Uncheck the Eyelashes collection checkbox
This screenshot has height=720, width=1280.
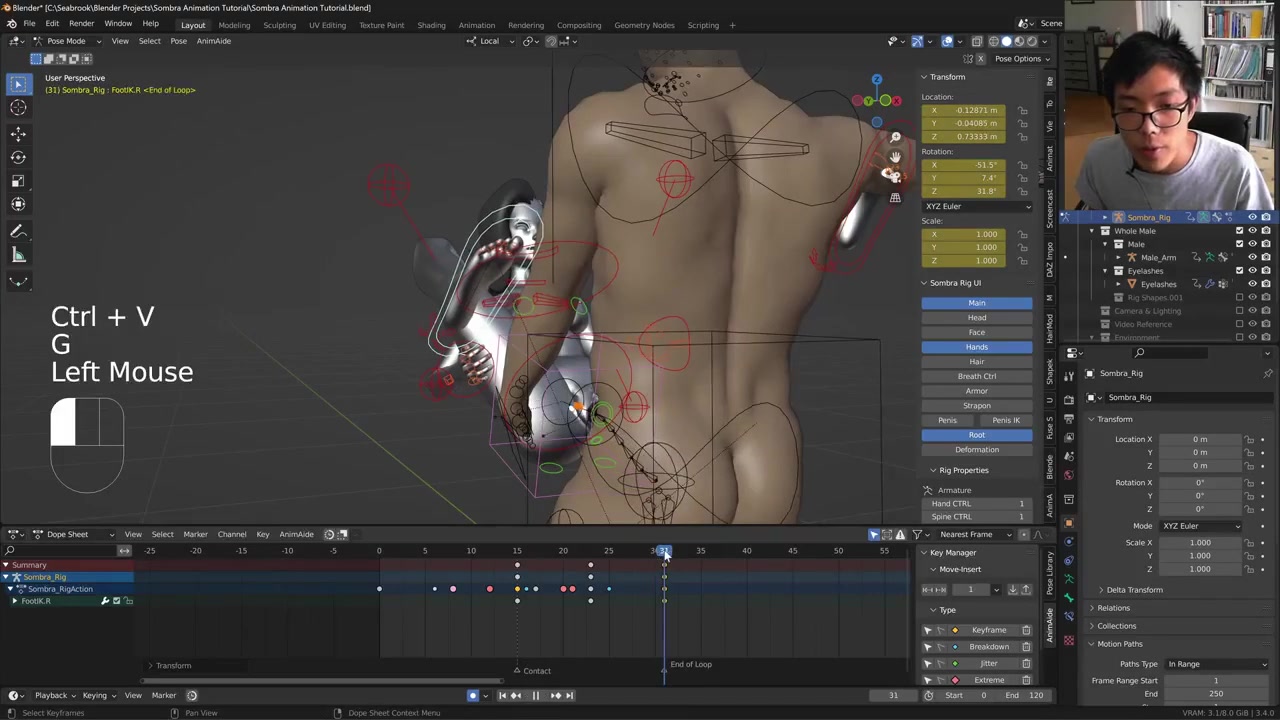point(1240,271)
